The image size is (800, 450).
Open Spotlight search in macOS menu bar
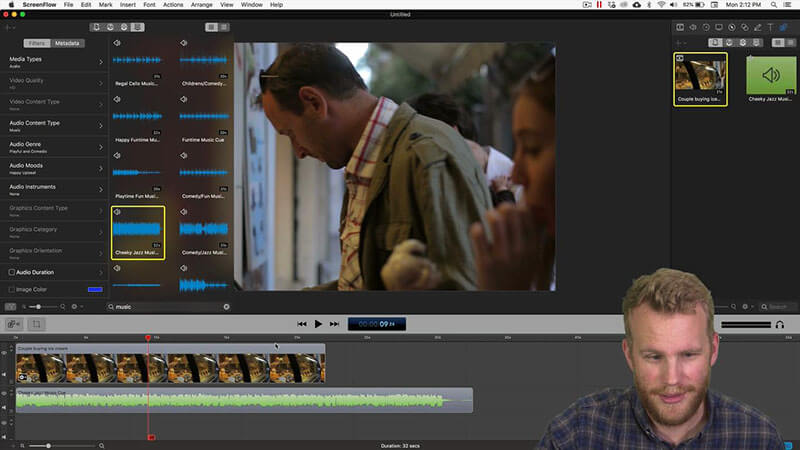pos(774,5)
